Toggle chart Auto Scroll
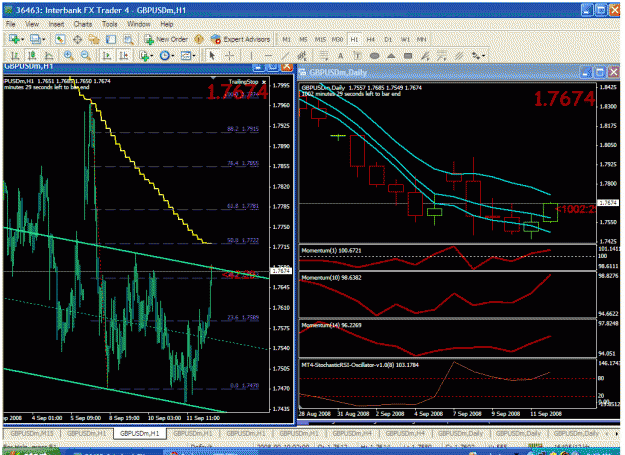Viewport: 625px width, 455px height. (106, 56)
